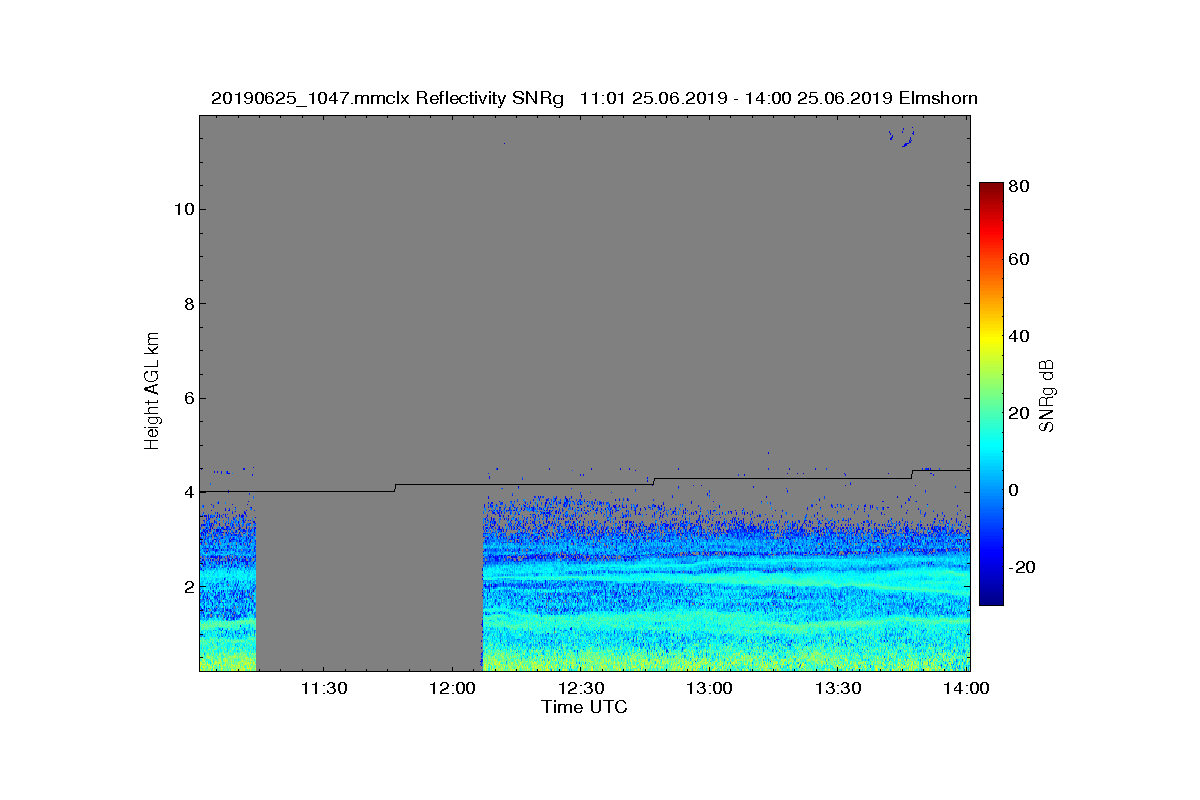
Task: Click the '13:30' time tick label
Action: coord(838,688)
